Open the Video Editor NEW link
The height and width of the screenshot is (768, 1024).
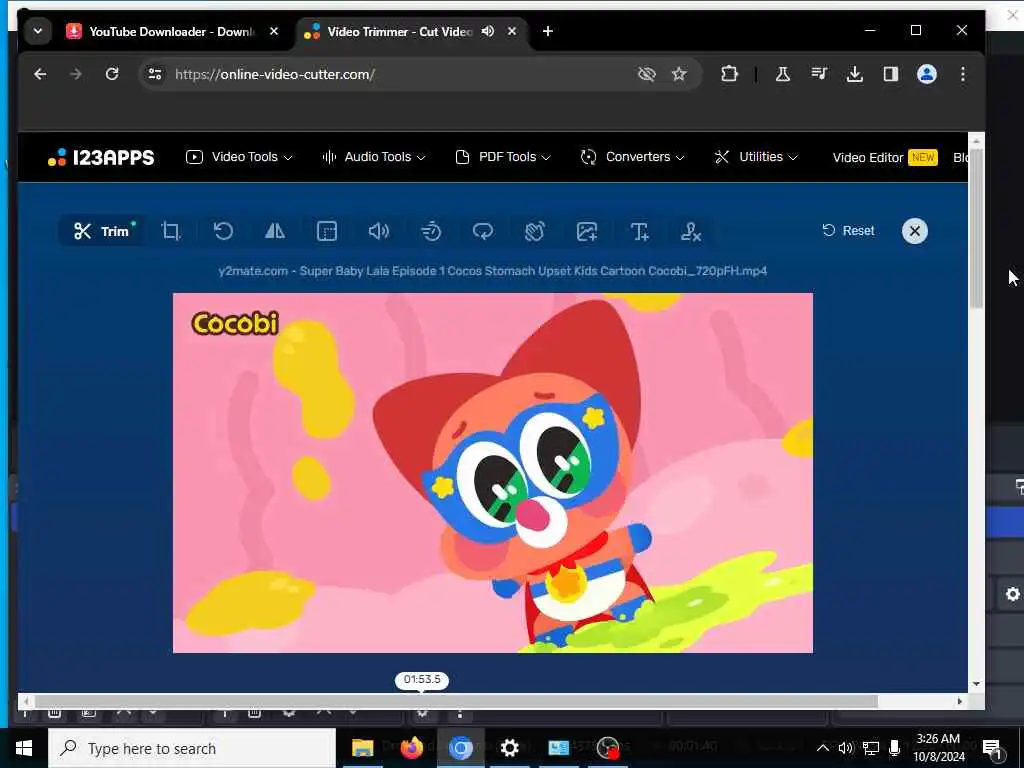click(885, 157)
